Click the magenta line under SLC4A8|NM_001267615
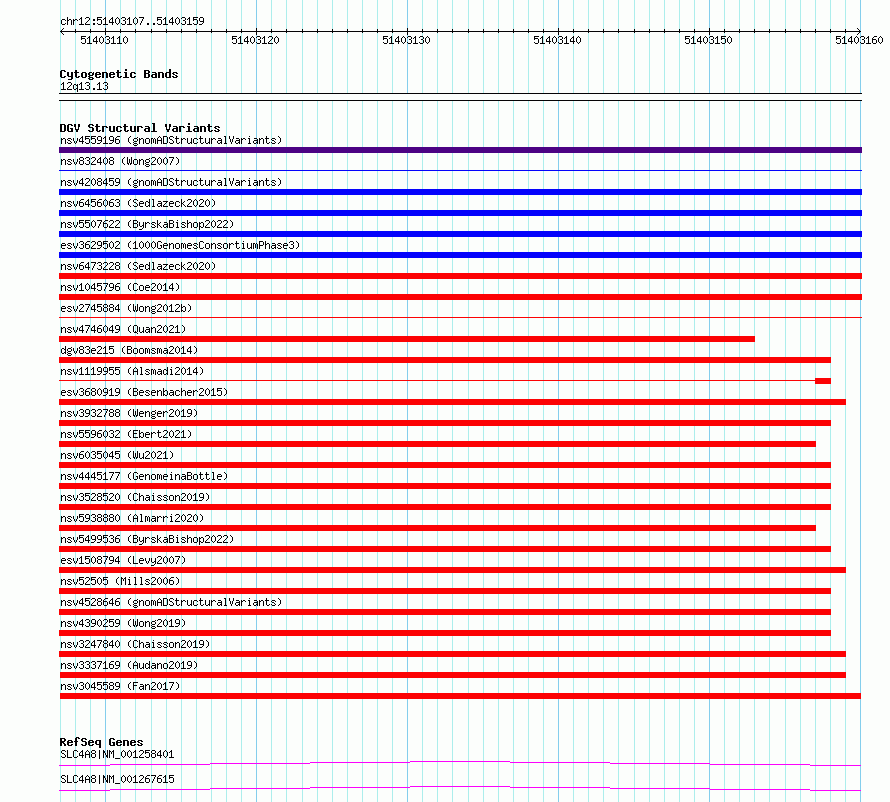 (x=460, y=788)
